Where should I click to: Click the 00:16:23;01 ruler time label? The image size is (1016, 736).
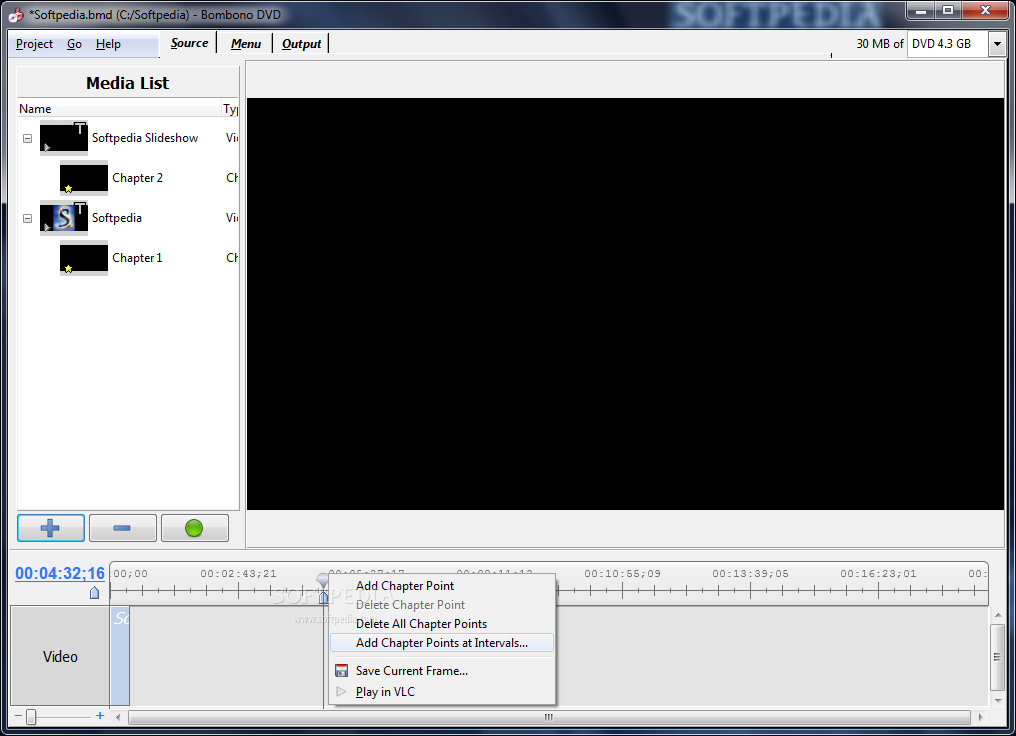click(x=879, y=573)
